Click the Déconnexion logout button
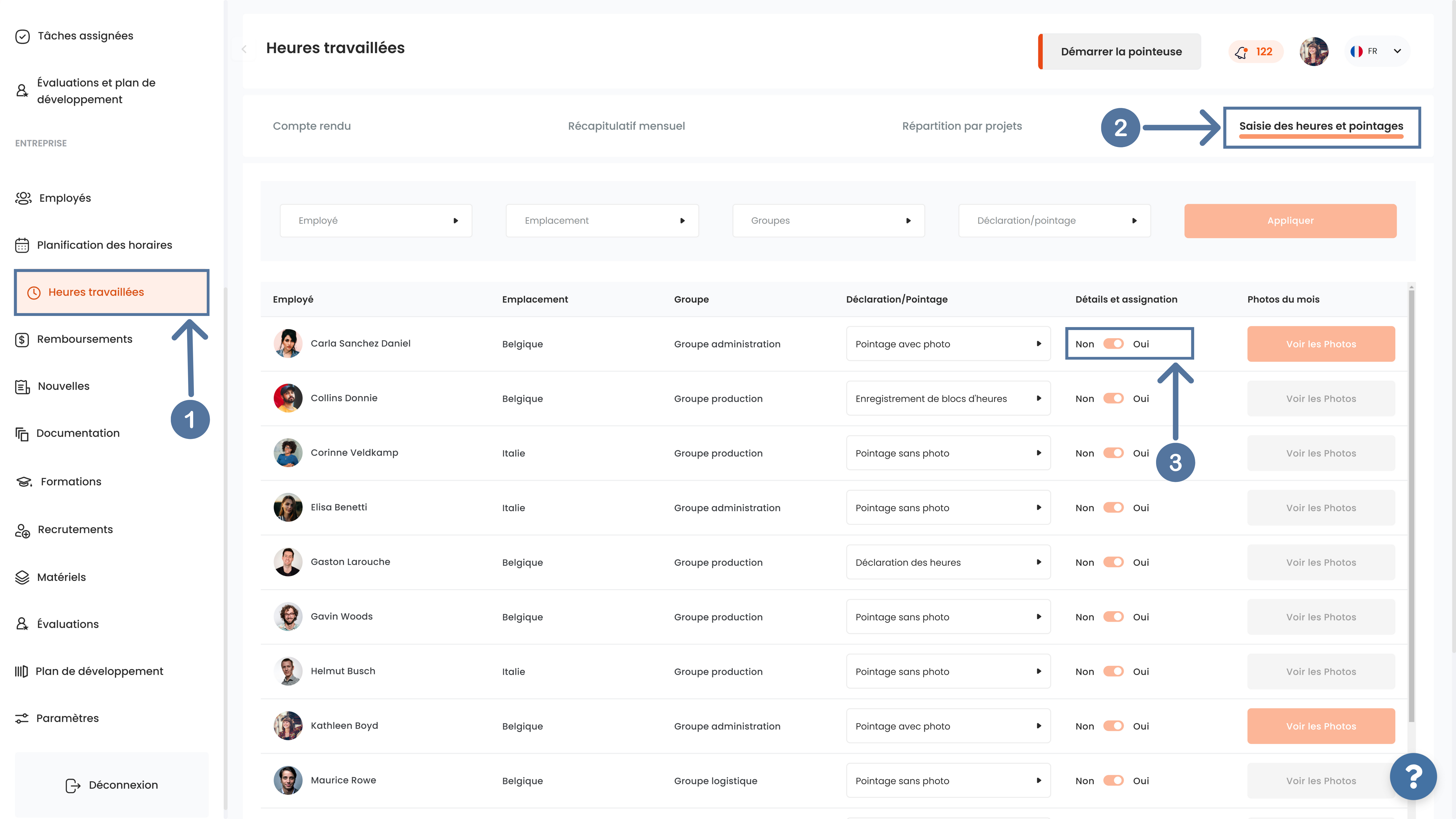1456x819 pixels. pos(112,785)
